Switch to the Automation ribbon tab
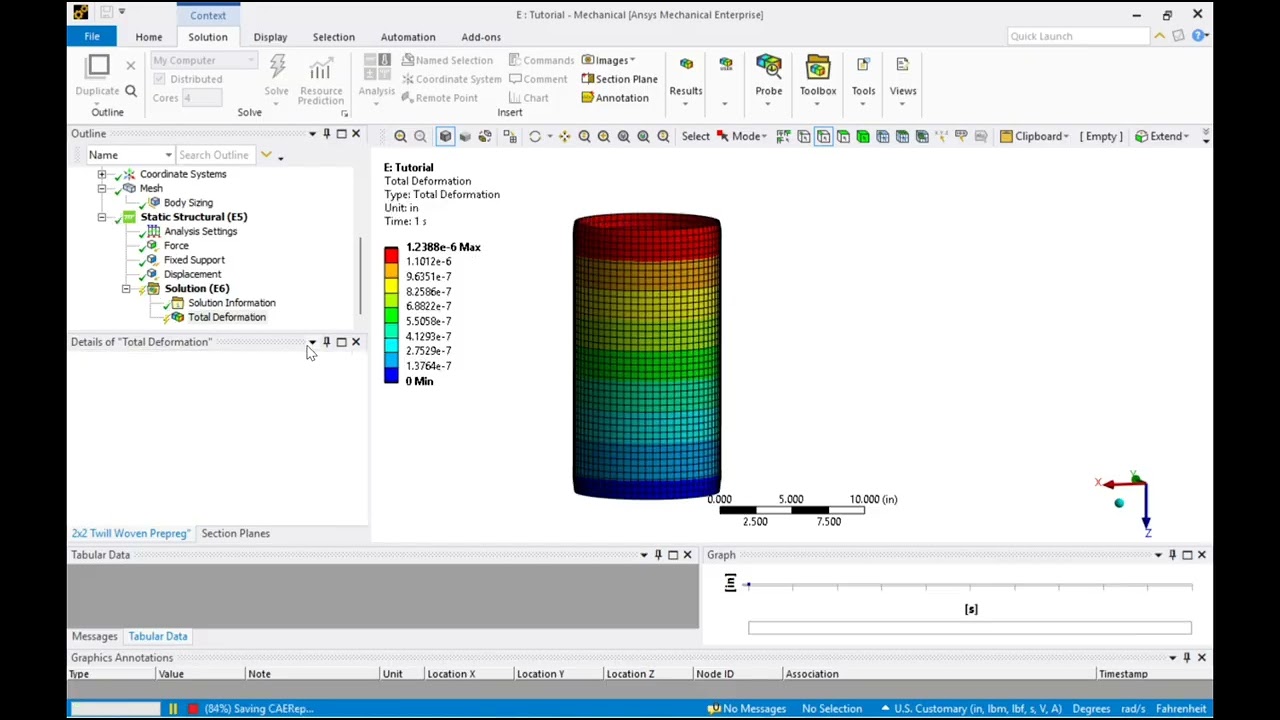The image size is (1280, 720). click(408, 37)
